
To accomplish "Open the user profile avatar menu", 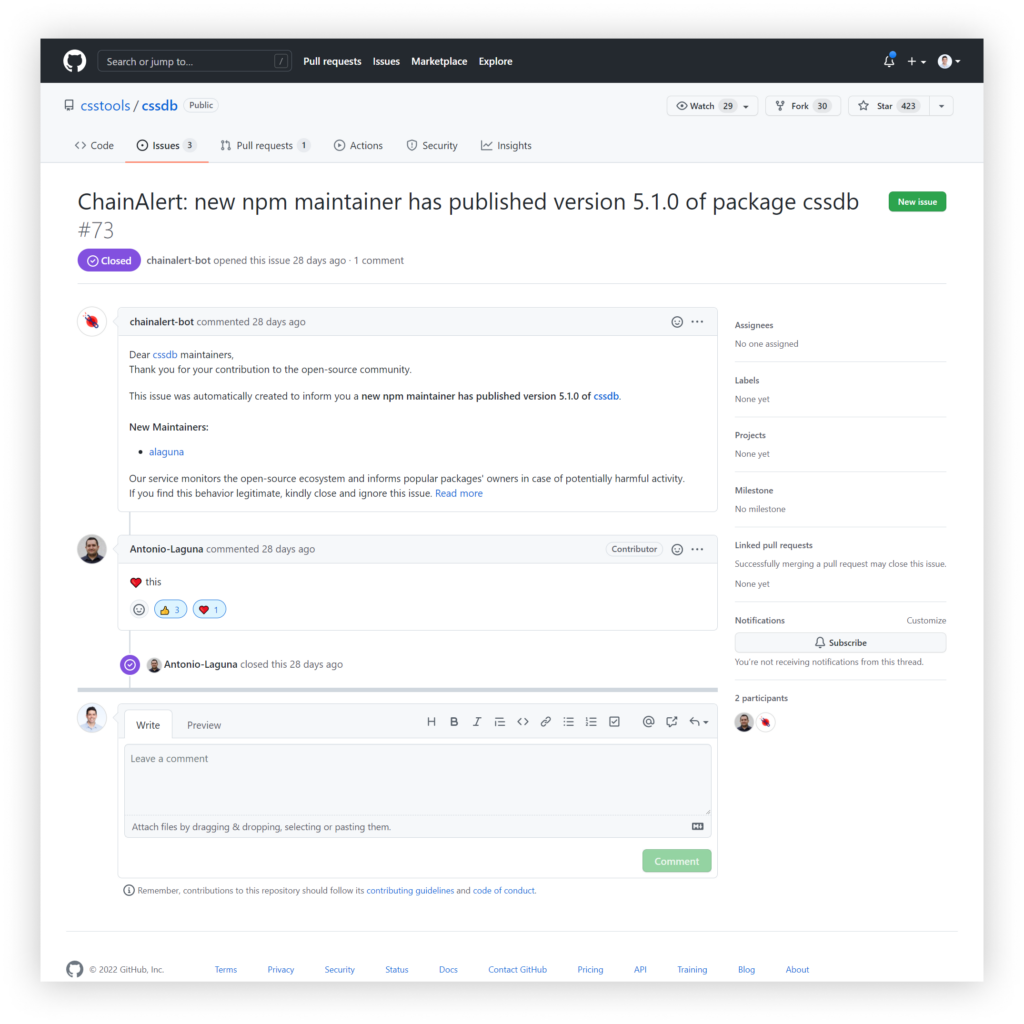I will 949,61.
